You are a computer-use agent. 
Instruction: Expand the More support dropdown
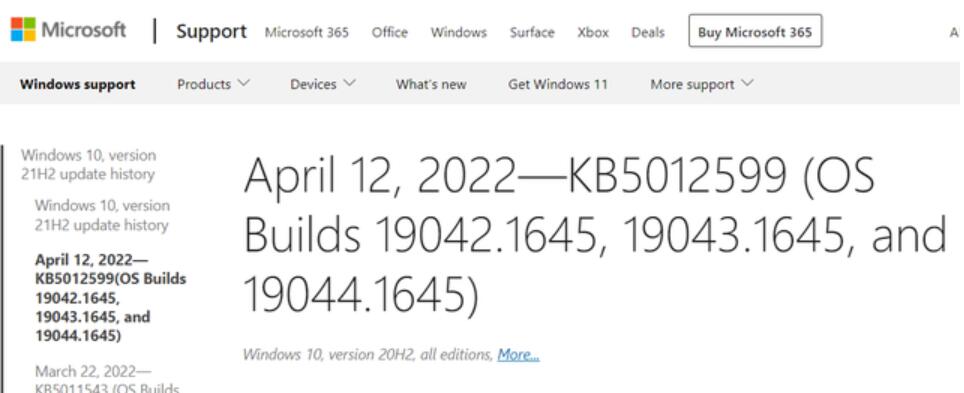701,84
